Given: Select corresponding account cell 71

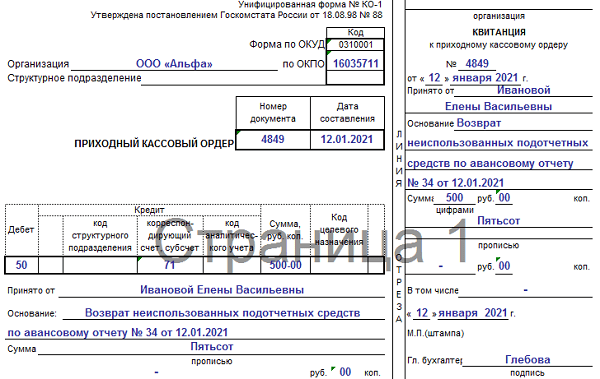Looking at the screenshot, I should (170, 265).
